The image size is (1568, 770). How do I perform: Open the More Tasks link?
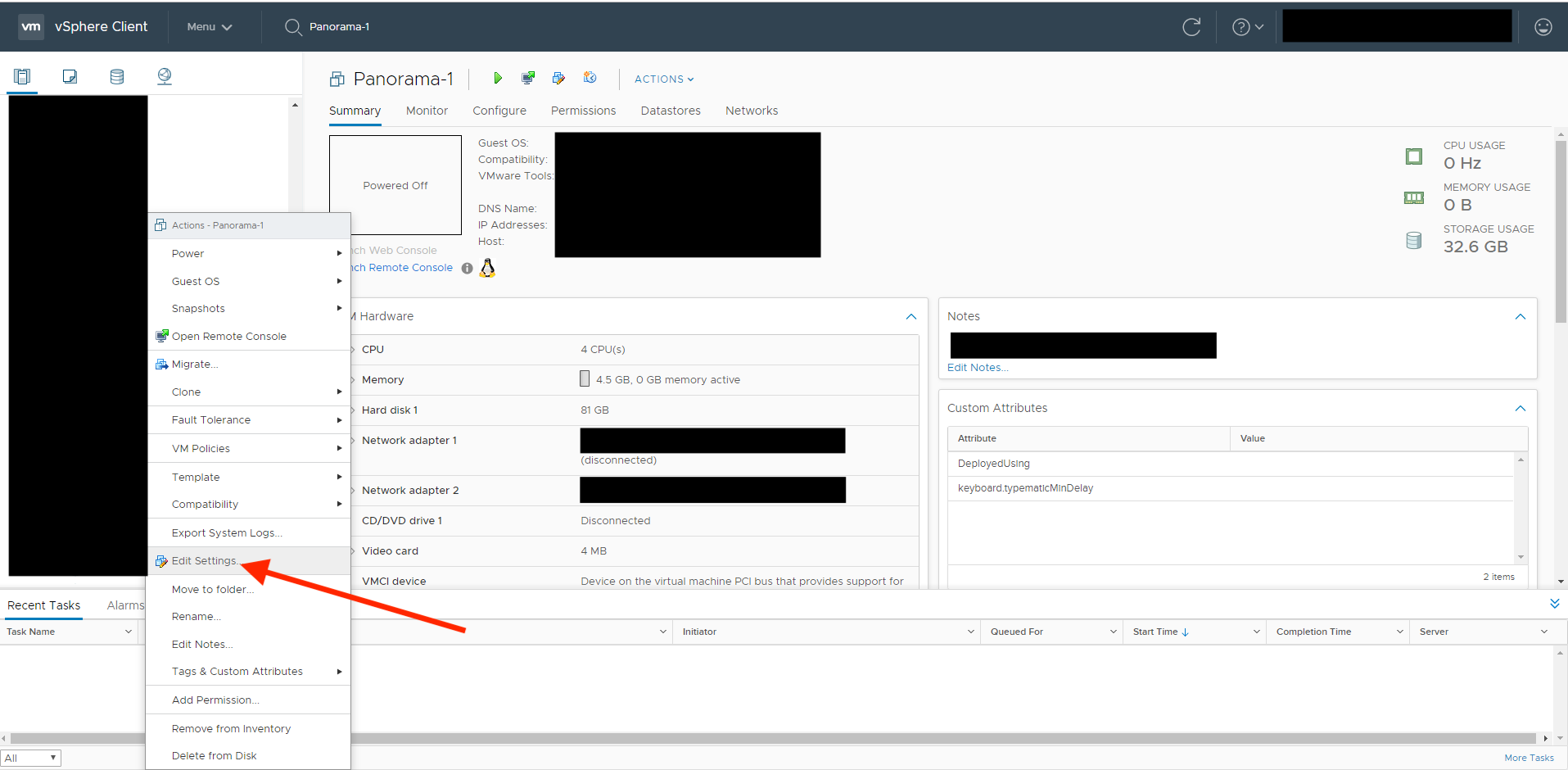click(x=1530, y=758)
